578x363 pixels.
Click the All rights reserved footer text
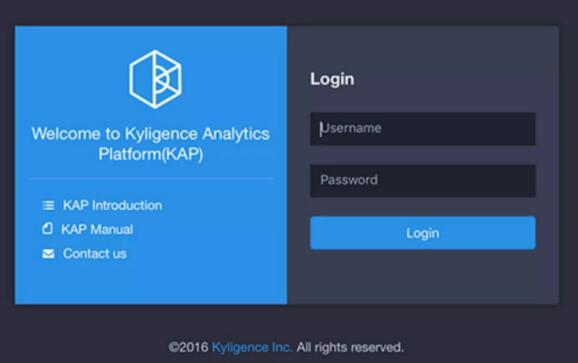[350, 347]
